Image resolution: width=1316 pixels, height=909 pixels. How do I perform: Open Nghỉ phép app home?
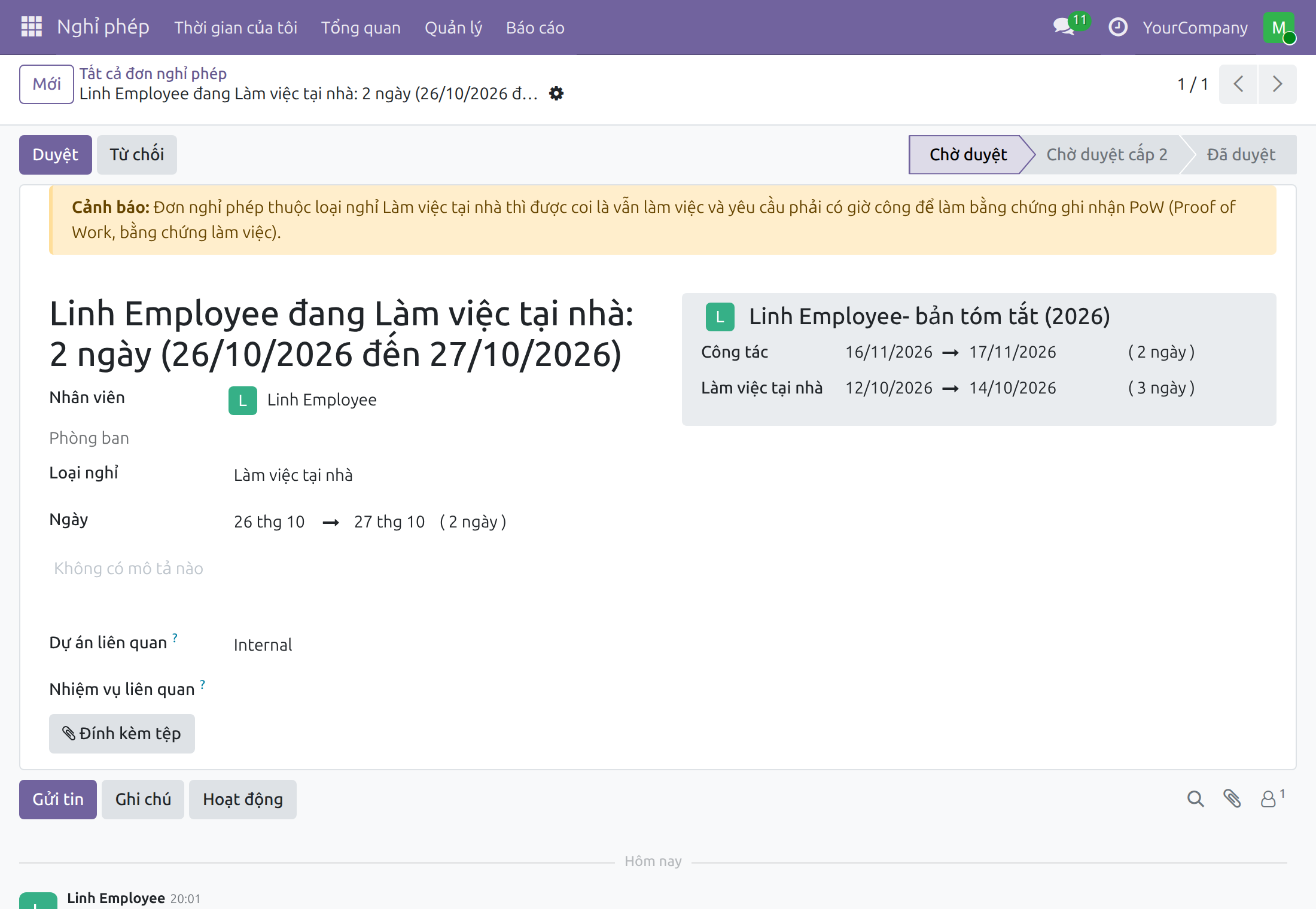tap(103, 27)
